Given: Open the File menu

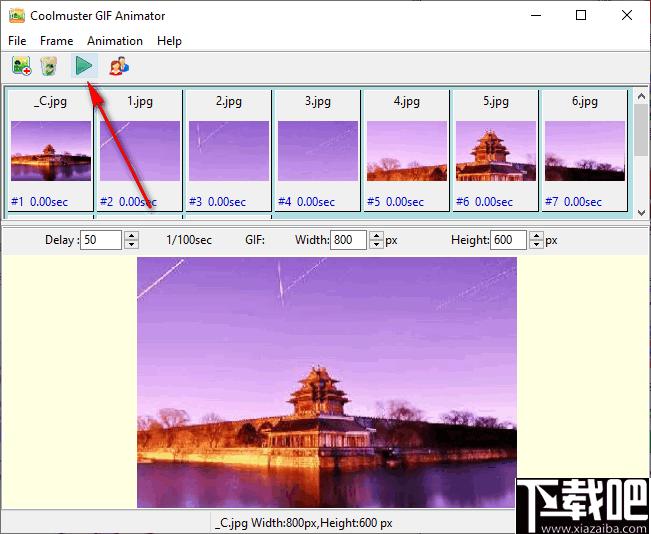Looking at the screenshot, I should [17, 41].
